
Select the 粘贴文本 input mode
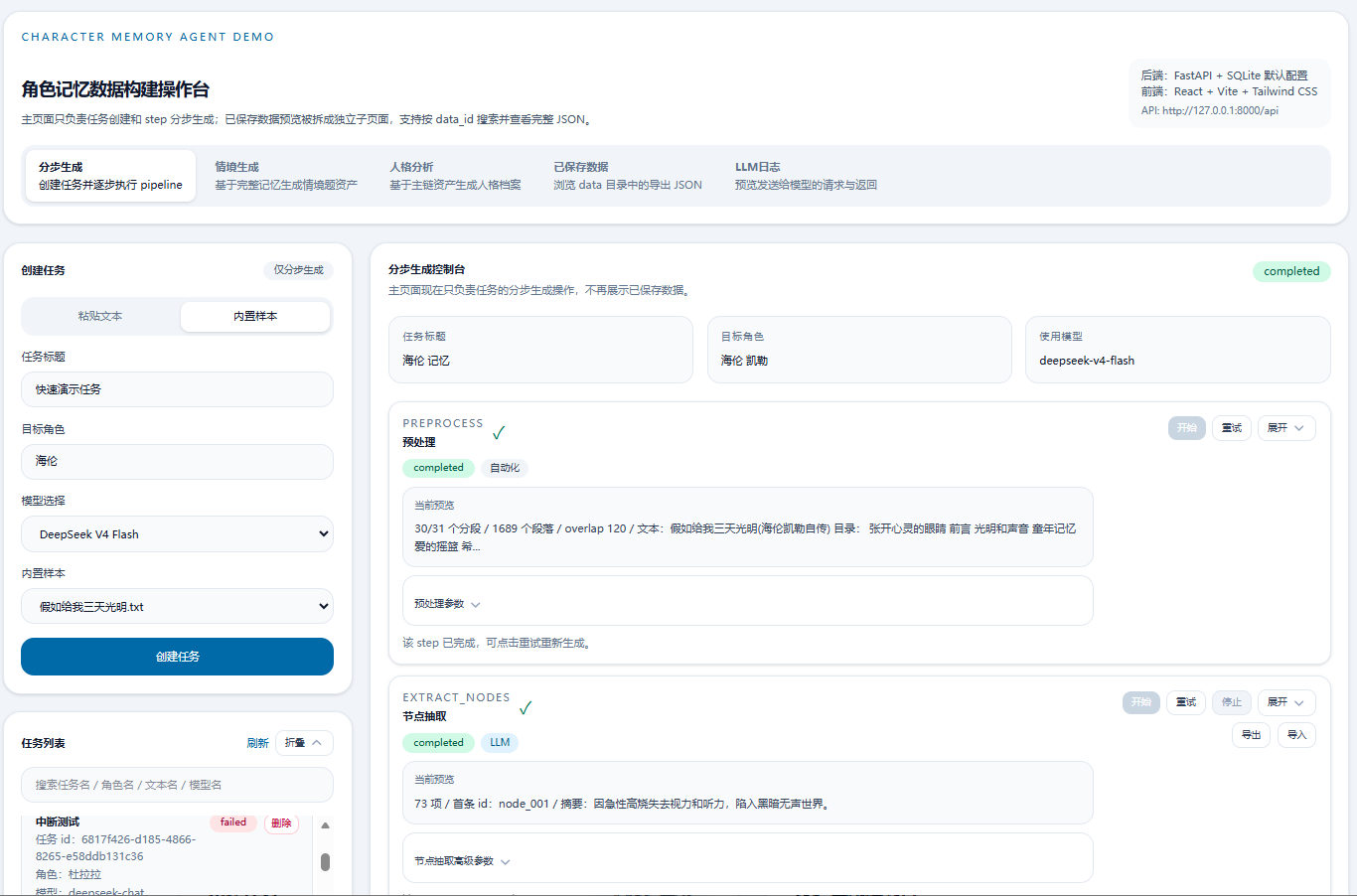(x=100, y=316)
